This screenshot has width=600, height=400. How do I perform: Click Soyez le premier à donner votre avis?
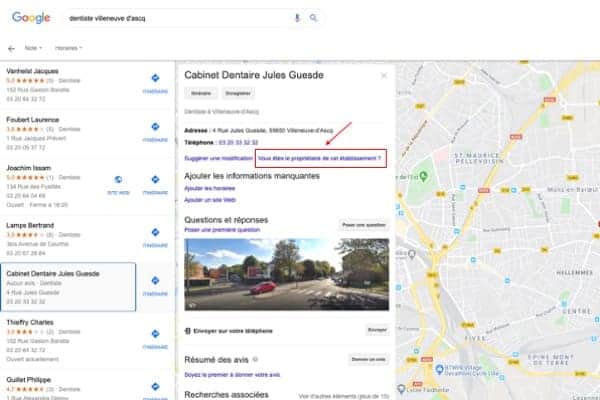point(232,375)
